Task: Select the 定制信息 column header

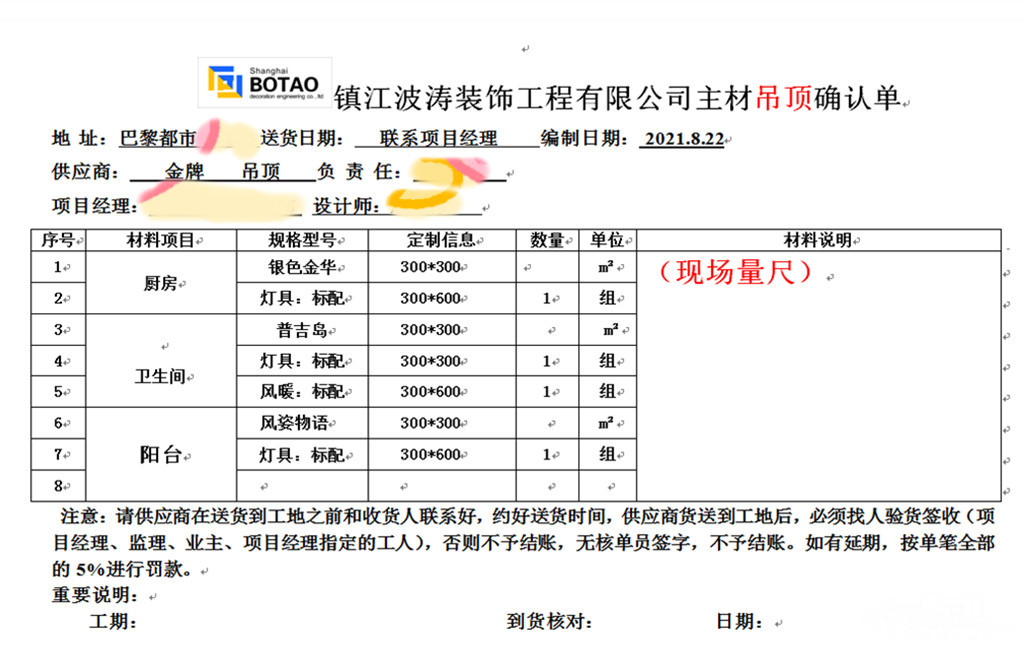Action: 441,240
